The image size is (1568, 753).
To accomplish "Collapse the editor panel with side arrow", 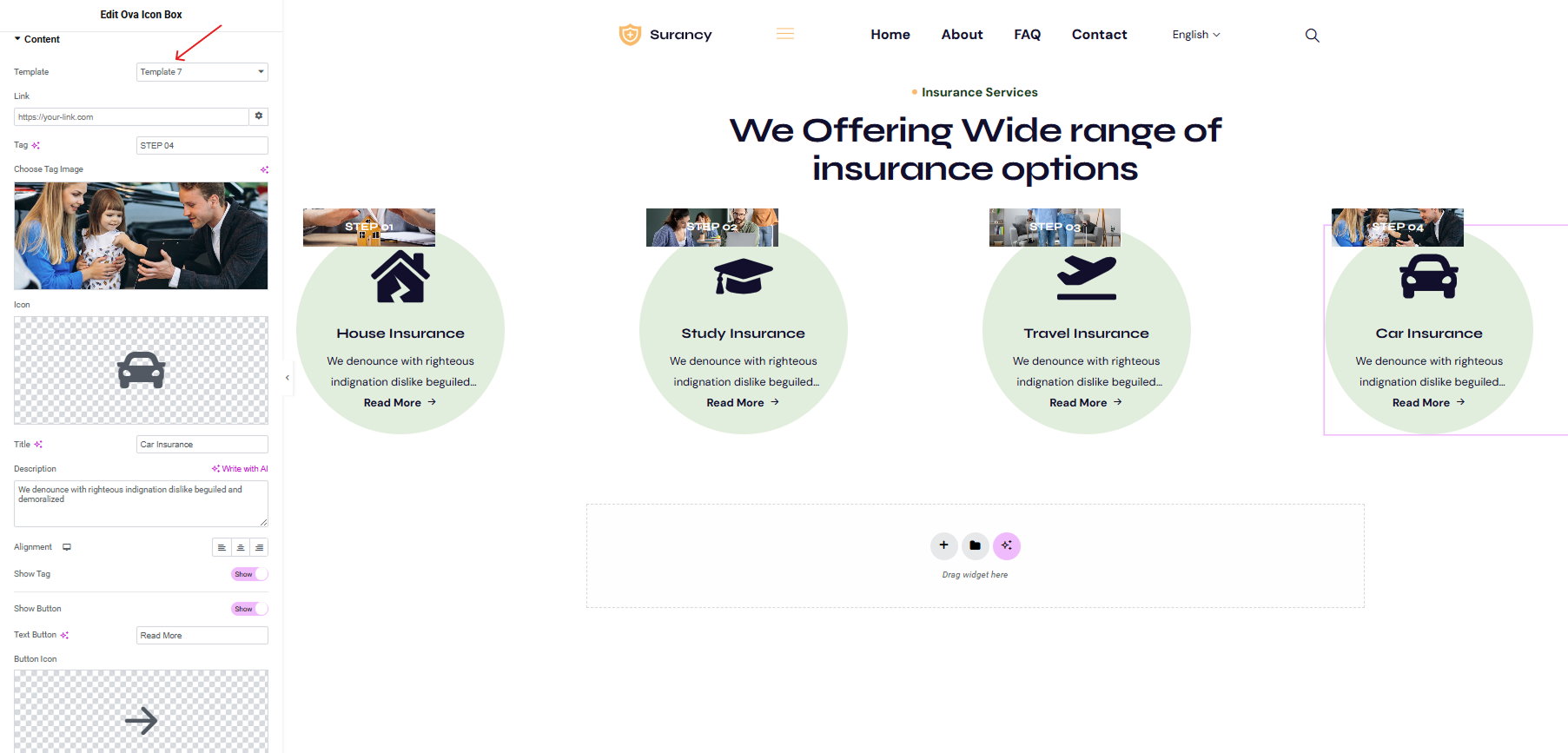I will click(x=288, y=378).
